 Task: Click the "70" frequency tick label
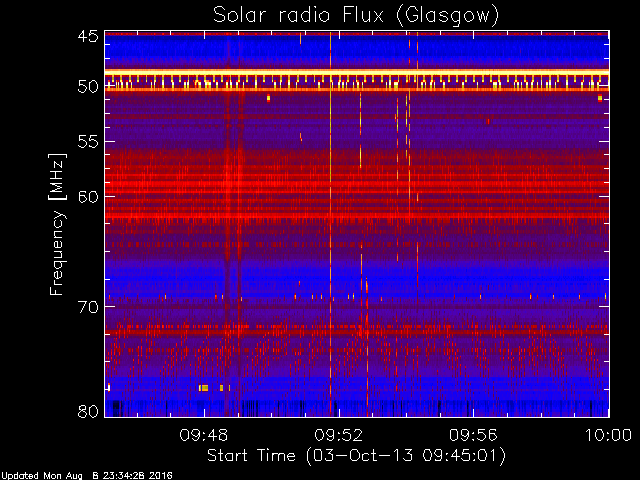(88, 307)
